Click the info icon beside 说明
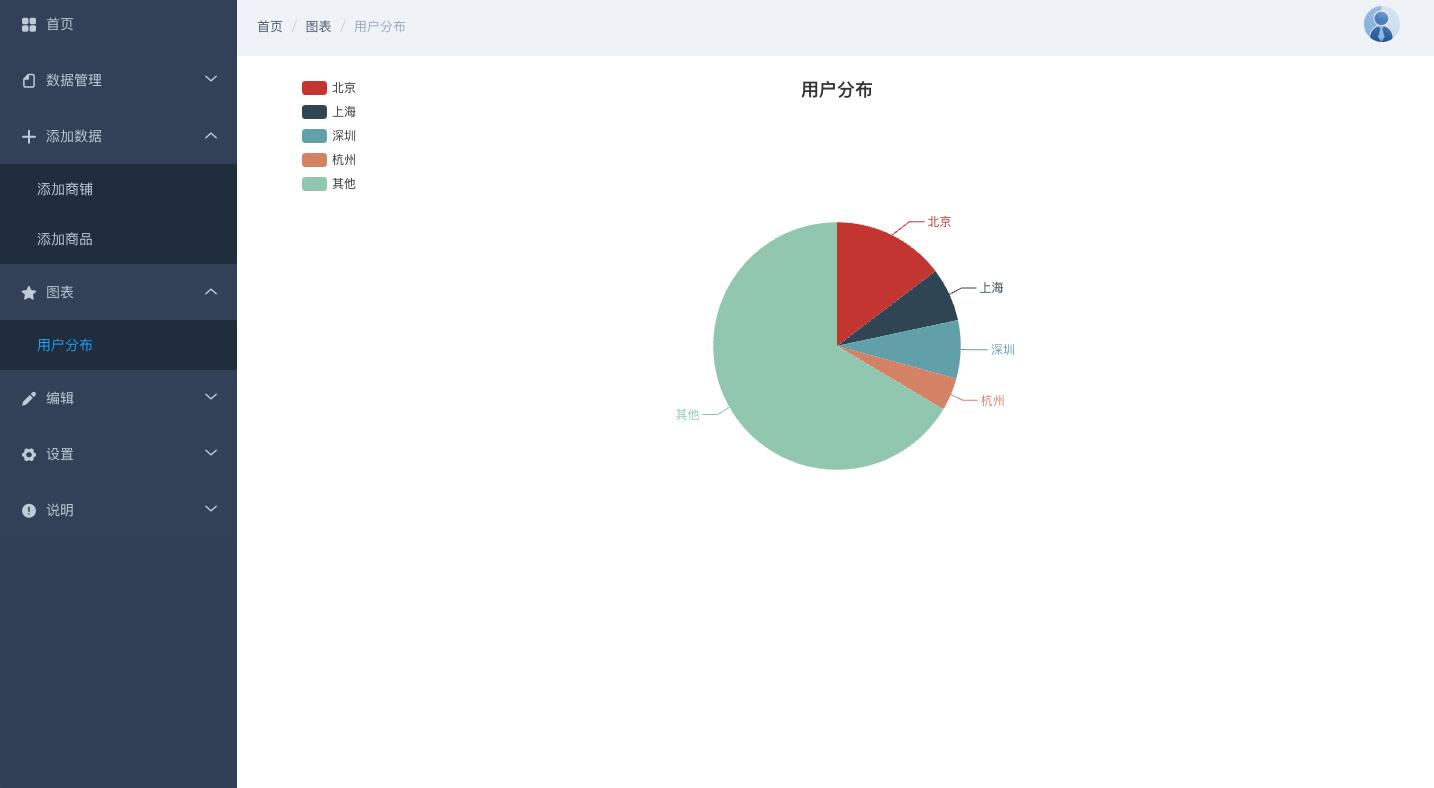Viewport: 1434px width, 788px height. pos(29,510)
